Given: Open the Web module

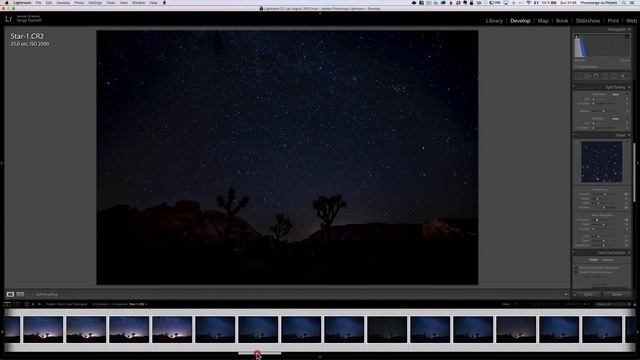Looking at the screenshot, I should (631, 20).
